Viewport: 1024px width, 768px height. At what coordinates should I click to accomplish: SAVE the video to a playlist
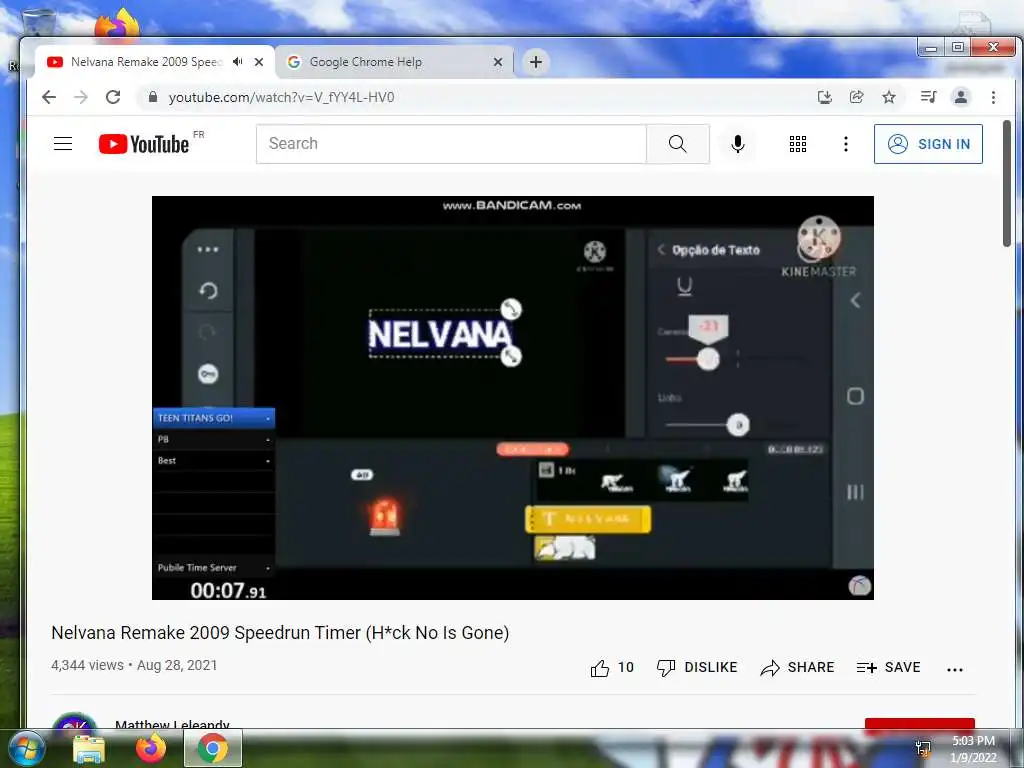888,667
